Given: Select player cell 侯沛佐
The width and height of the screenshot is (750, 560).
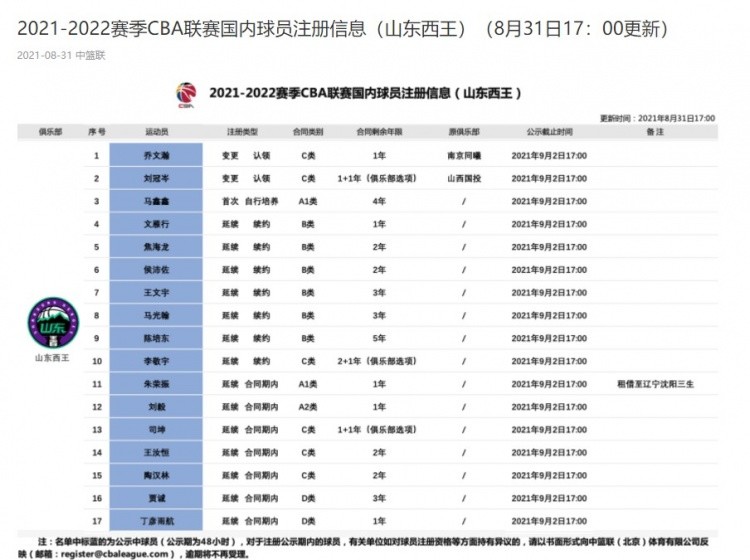Looking at the screenshot, I should point(156,270).
